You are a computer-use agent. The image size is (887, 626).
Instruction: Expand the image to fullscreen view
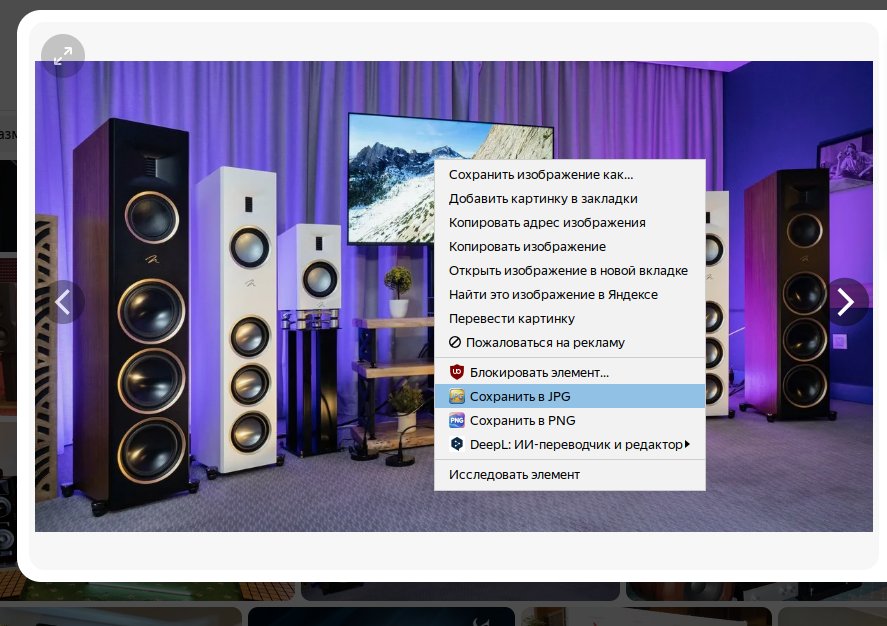[x=63, y=56]
